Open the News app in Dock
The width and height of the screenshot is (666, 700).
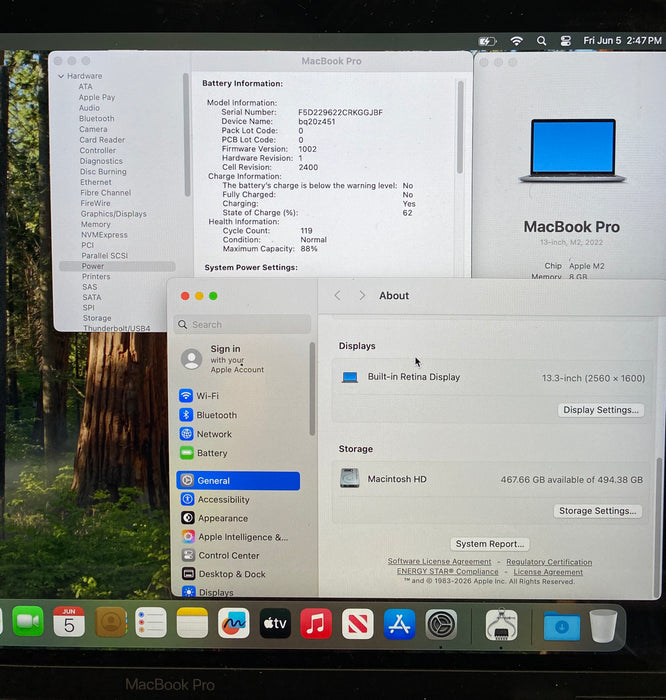[358, 624]
